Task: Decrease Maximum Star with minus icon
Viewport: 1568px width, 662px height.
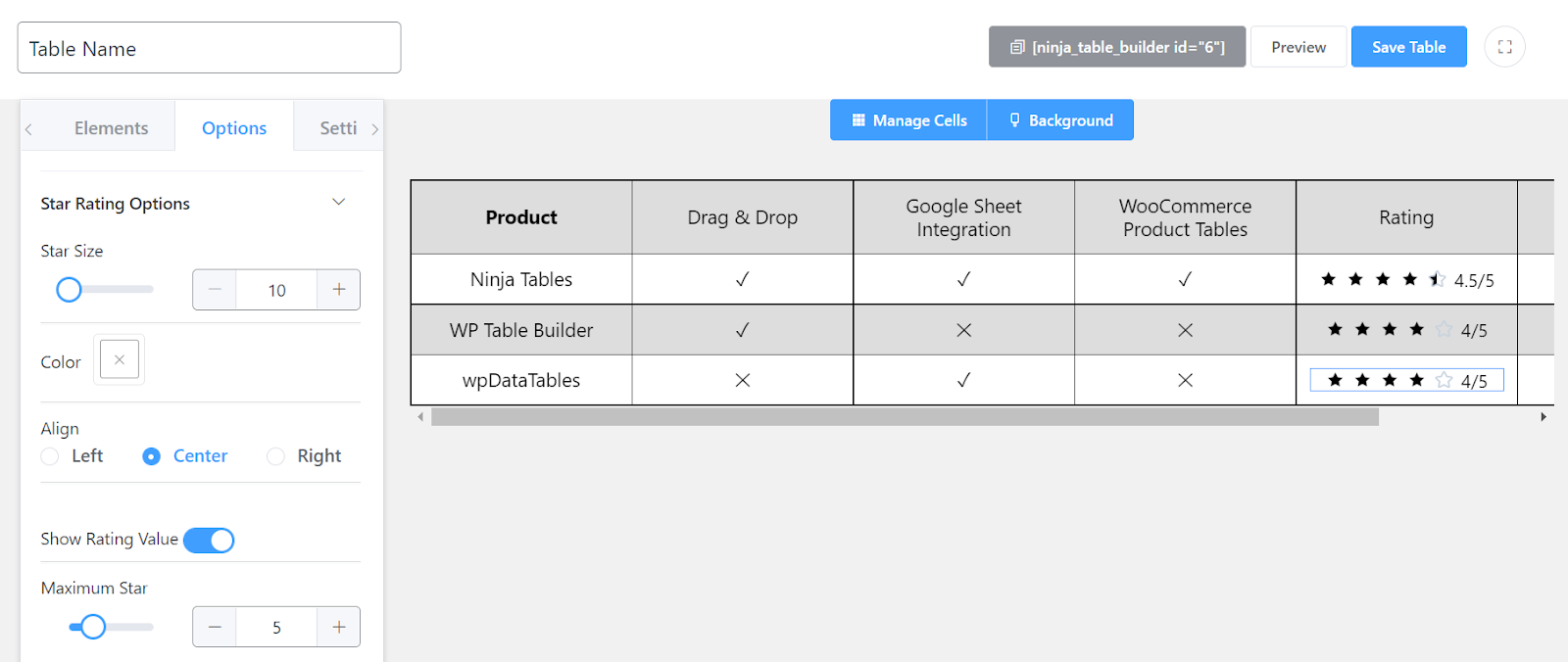Action: 215,627
